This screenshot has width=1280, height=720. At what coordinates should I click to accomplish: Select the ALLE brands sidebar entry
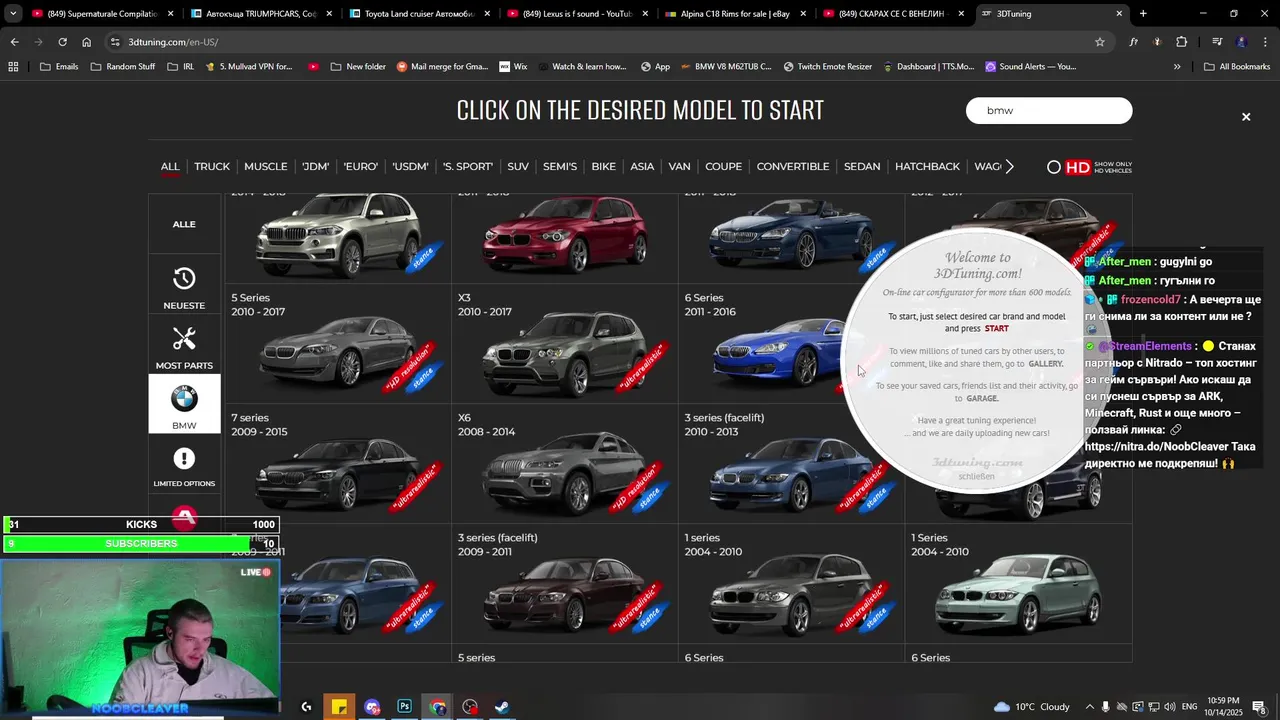(x=184, y=224)
